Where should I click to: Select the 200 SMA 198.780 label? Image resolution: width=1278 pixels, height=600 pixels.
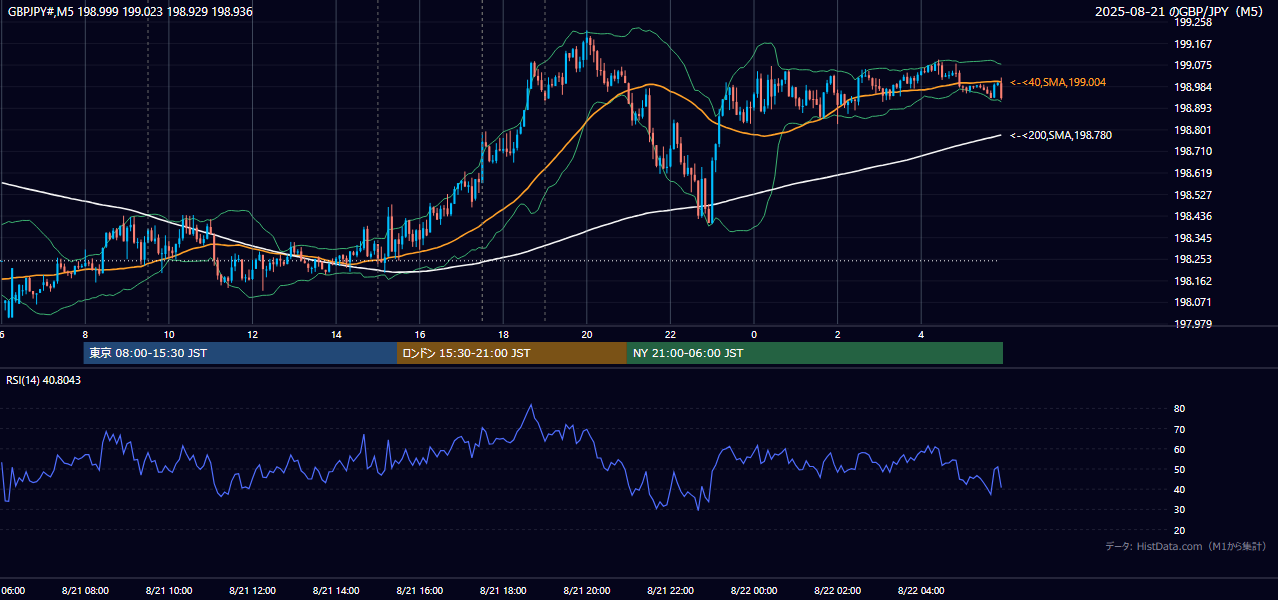(1061, 135)
